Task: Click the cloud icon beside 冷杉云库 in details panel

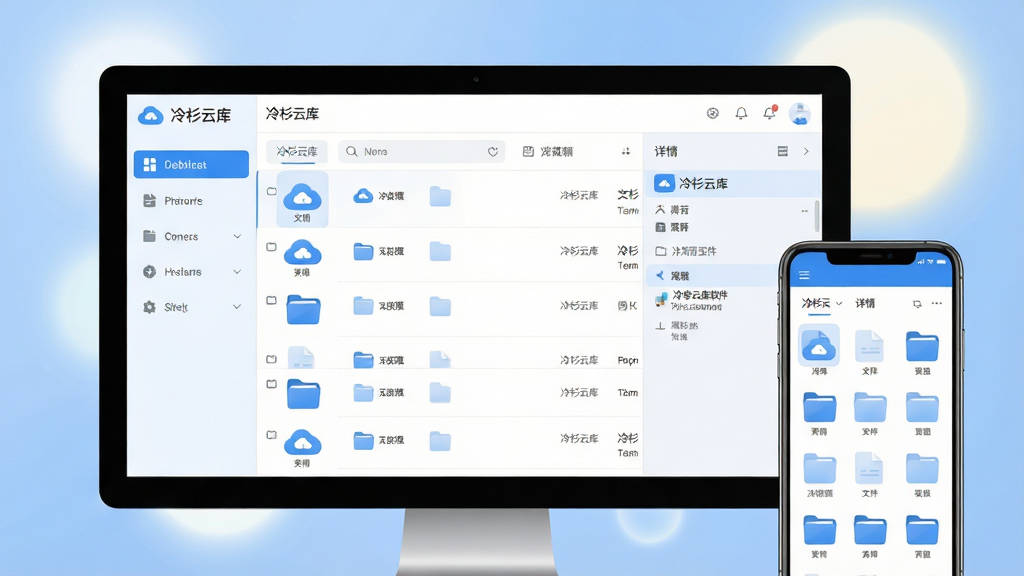Action: [664, 184]
